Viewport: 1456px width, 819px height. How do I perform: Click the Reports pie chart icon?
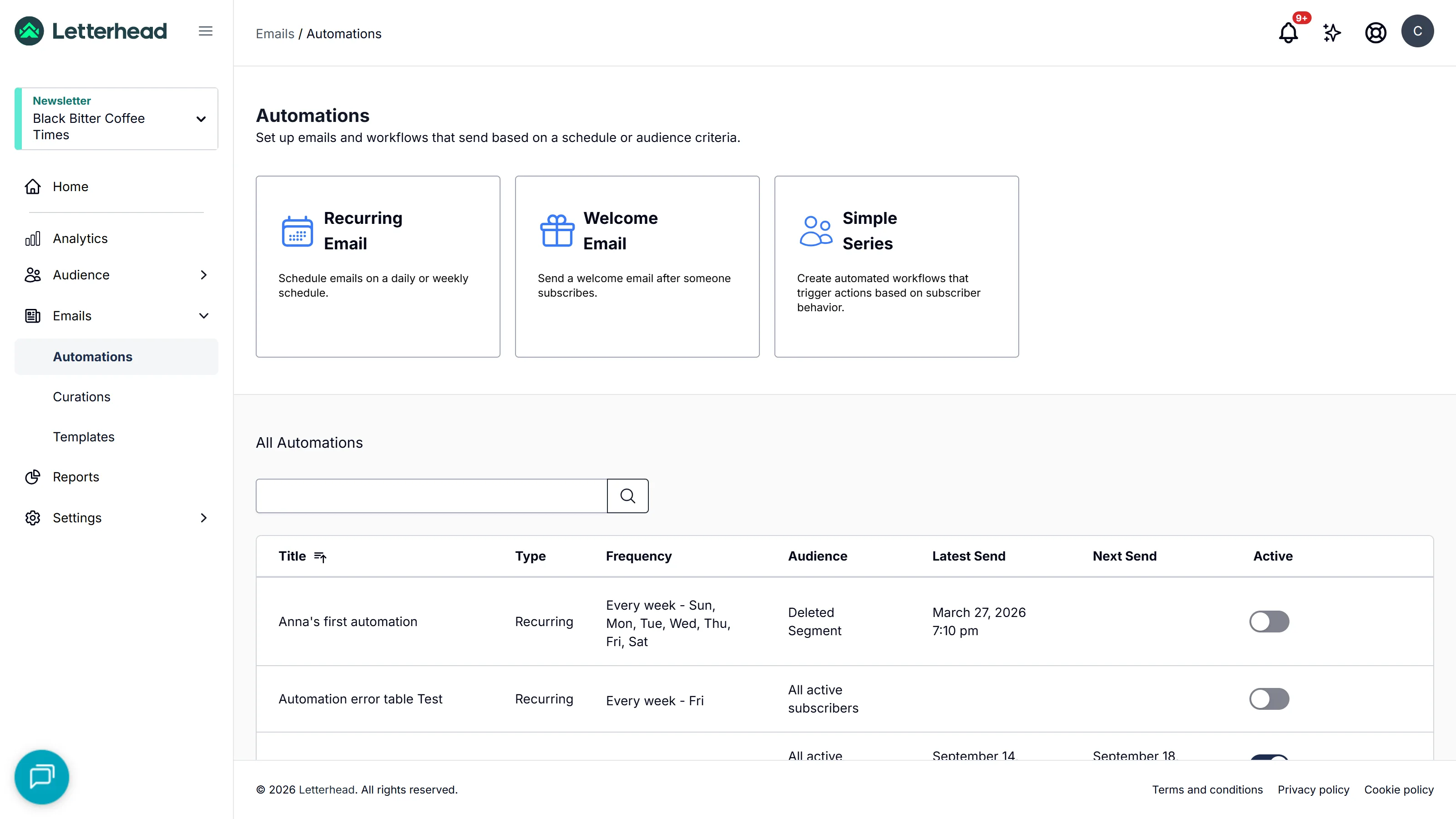coord(33,477)
